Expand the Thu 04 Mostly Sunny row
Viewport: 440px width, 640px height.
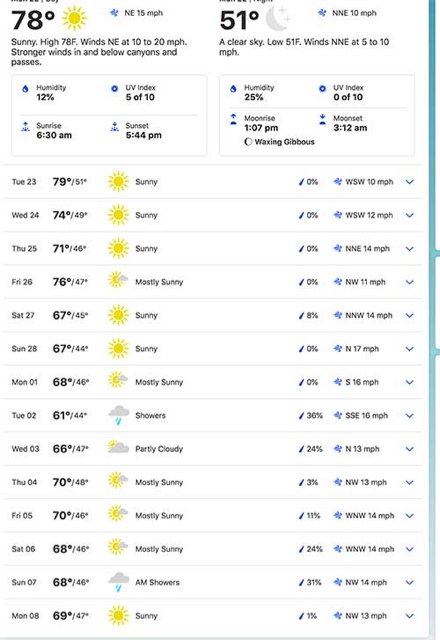coord(410,482)
